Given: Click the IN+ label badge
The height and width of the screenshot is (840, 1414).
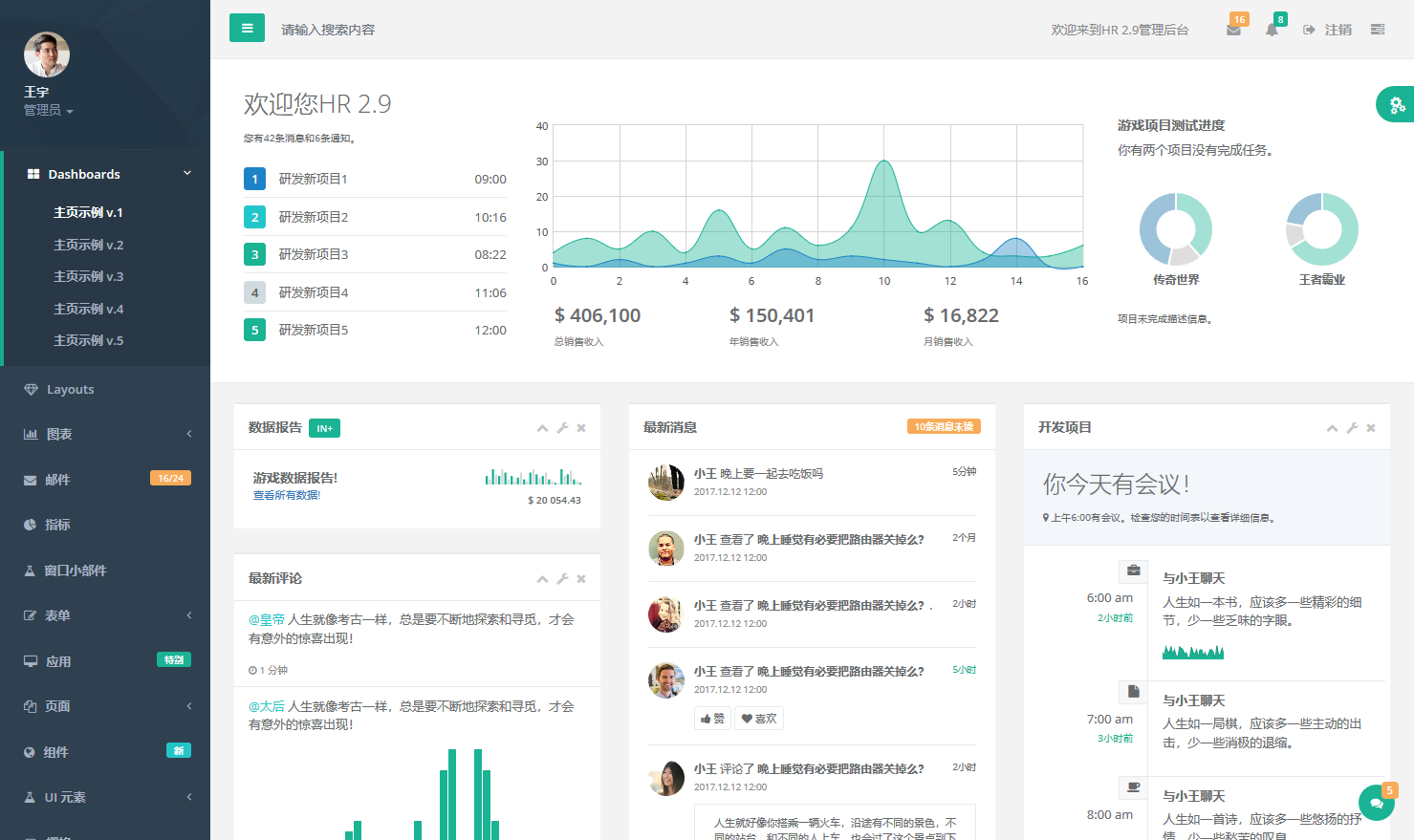Looking at the screenshot, I should tap(325, 428).
